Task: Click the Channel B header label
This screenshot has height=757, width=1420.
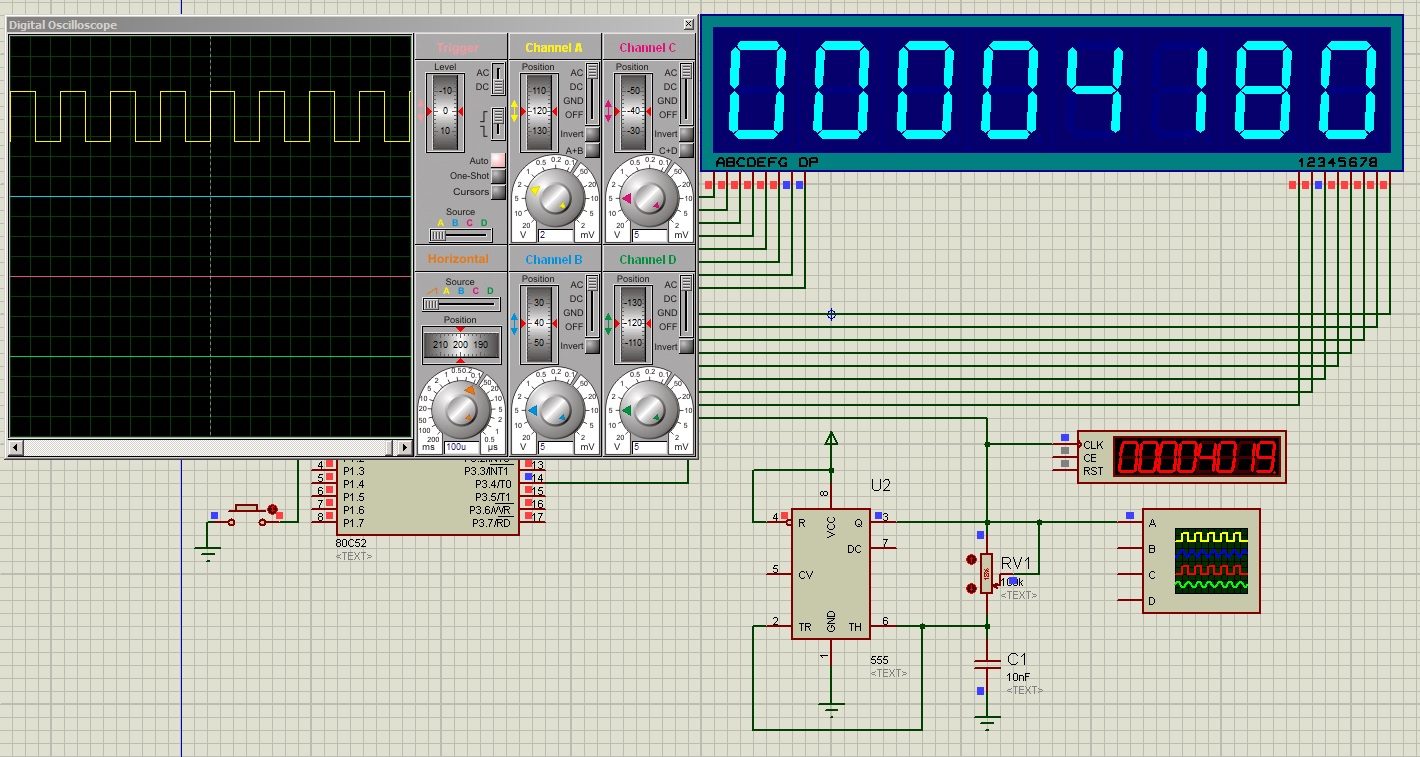Action: (x=554, y=260)
